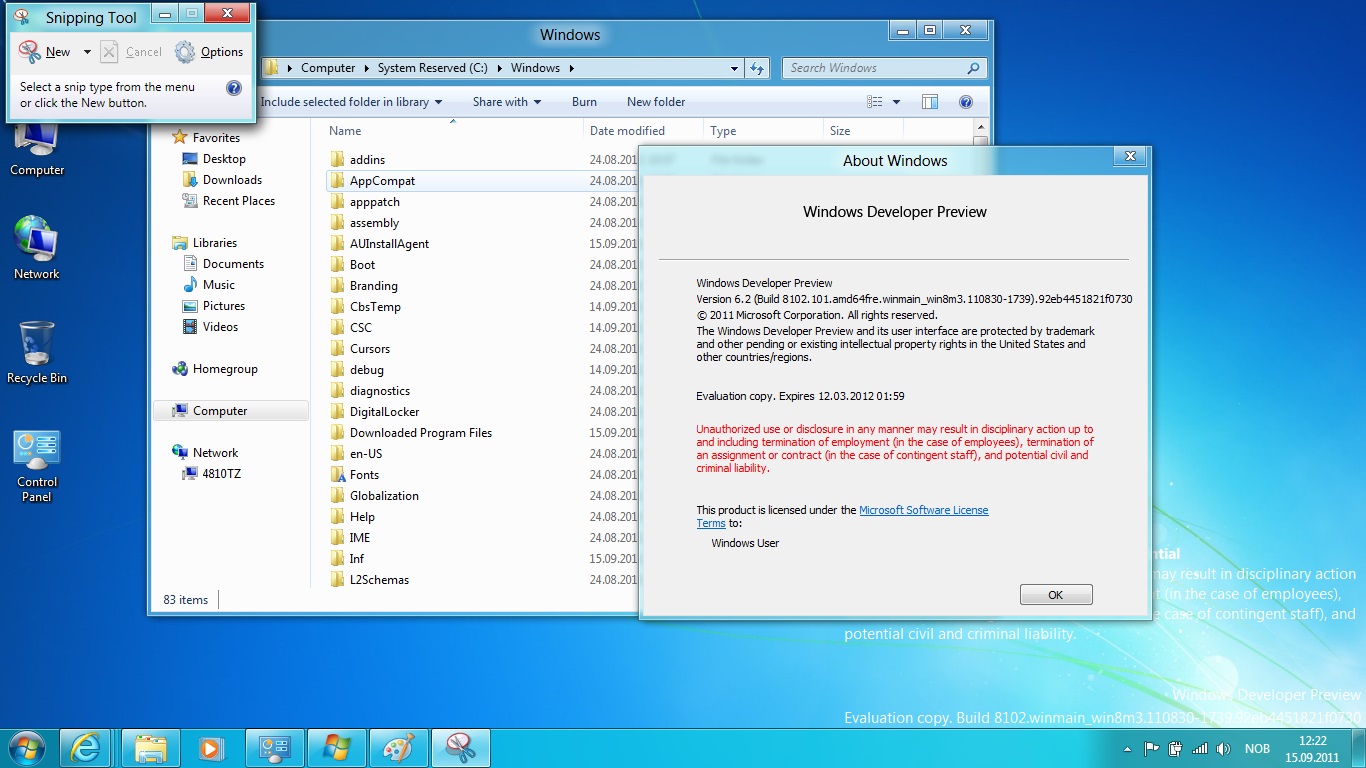Image resolution: width=1366 pixels, height=768 pixels.
Task: Open Microsoft Software License Terms link
Action: pyautogui.click(x=923, y=510)
